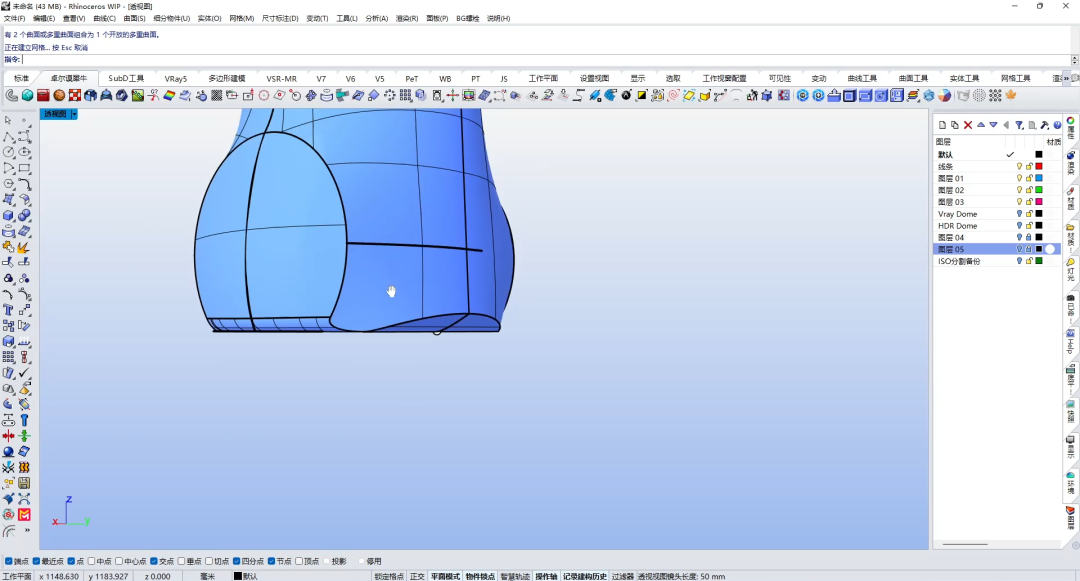Click the new layer icon in layers panel

942,125
